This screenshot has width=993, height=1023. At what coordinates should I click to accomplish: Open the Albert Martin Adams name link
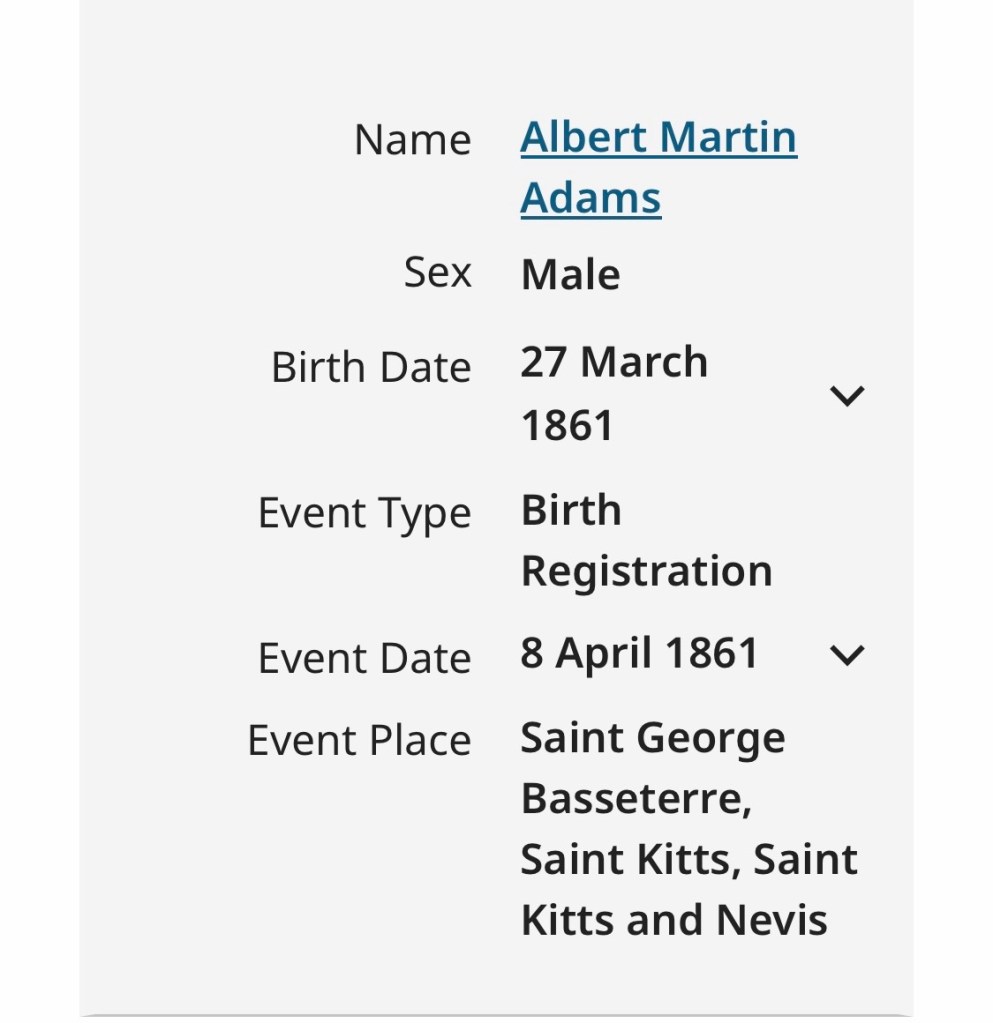pos(658,138)
